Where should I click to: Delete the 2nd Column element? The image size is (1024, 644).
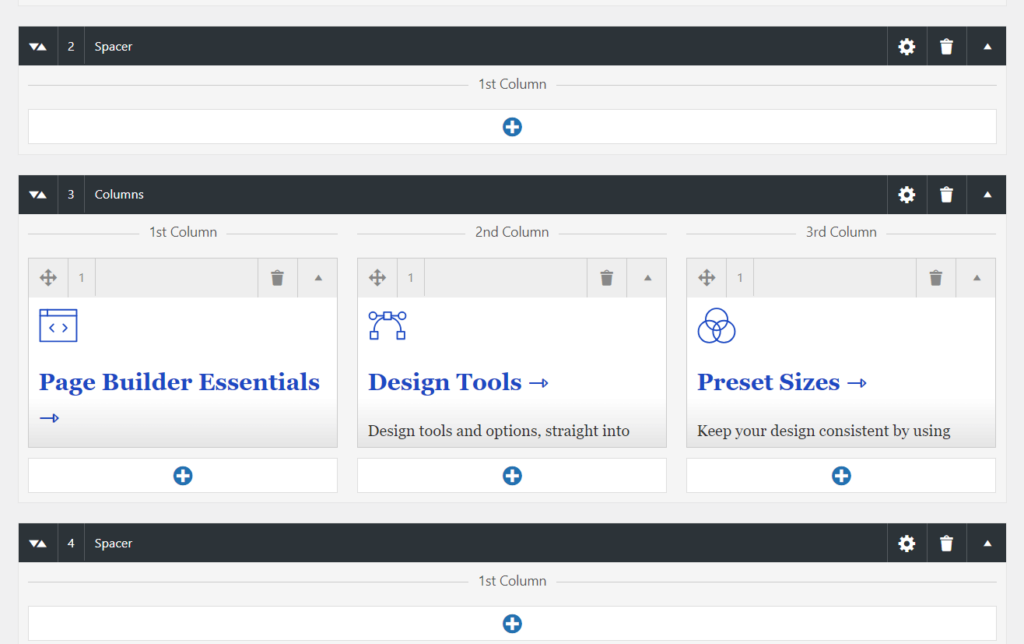coord(607,278)
